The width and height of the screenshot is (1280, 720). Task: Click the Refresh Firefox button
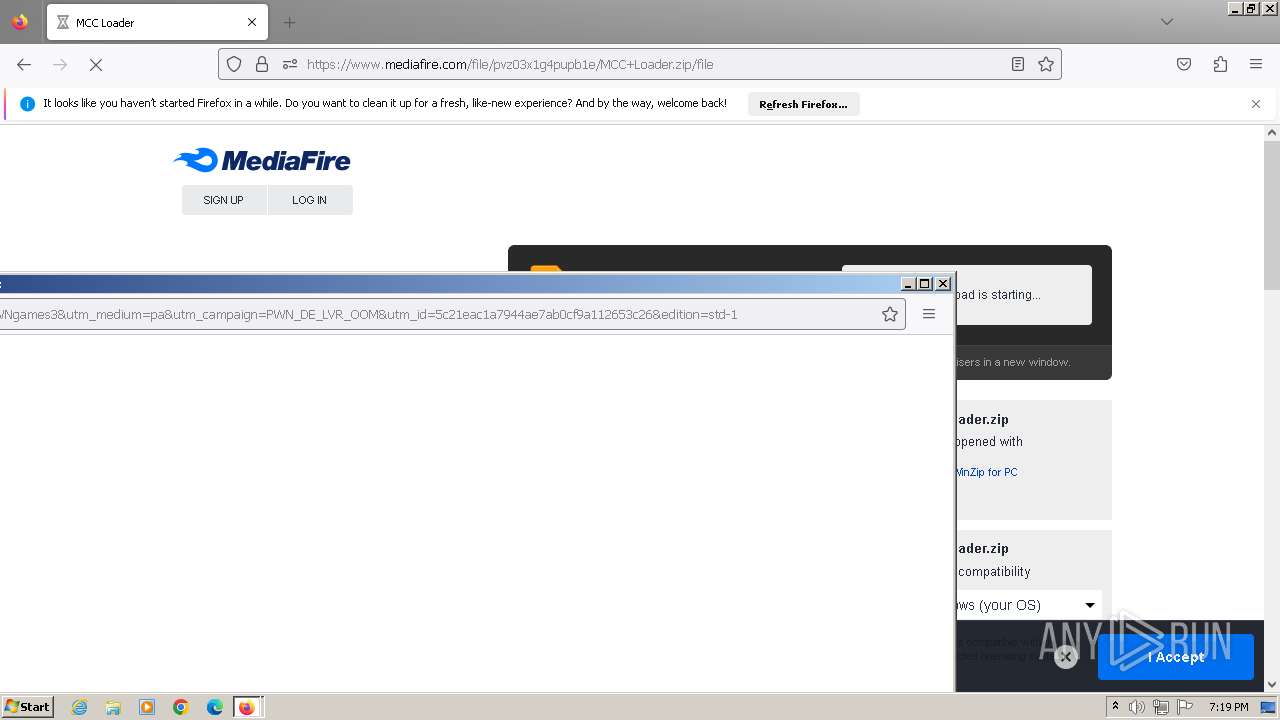point(803,104)
